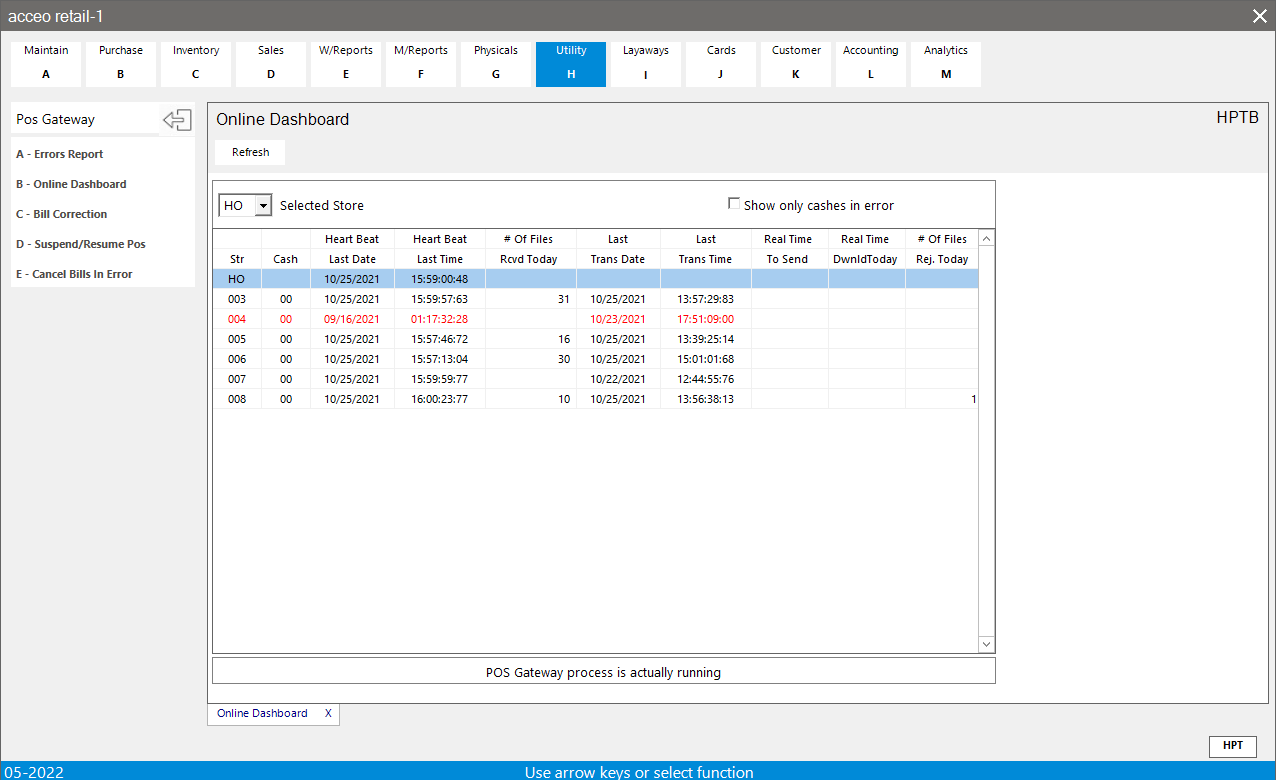Open A - Errors Report
Image resolution: width=1276 pixels, height=780 pixels.
coord(59,153)
